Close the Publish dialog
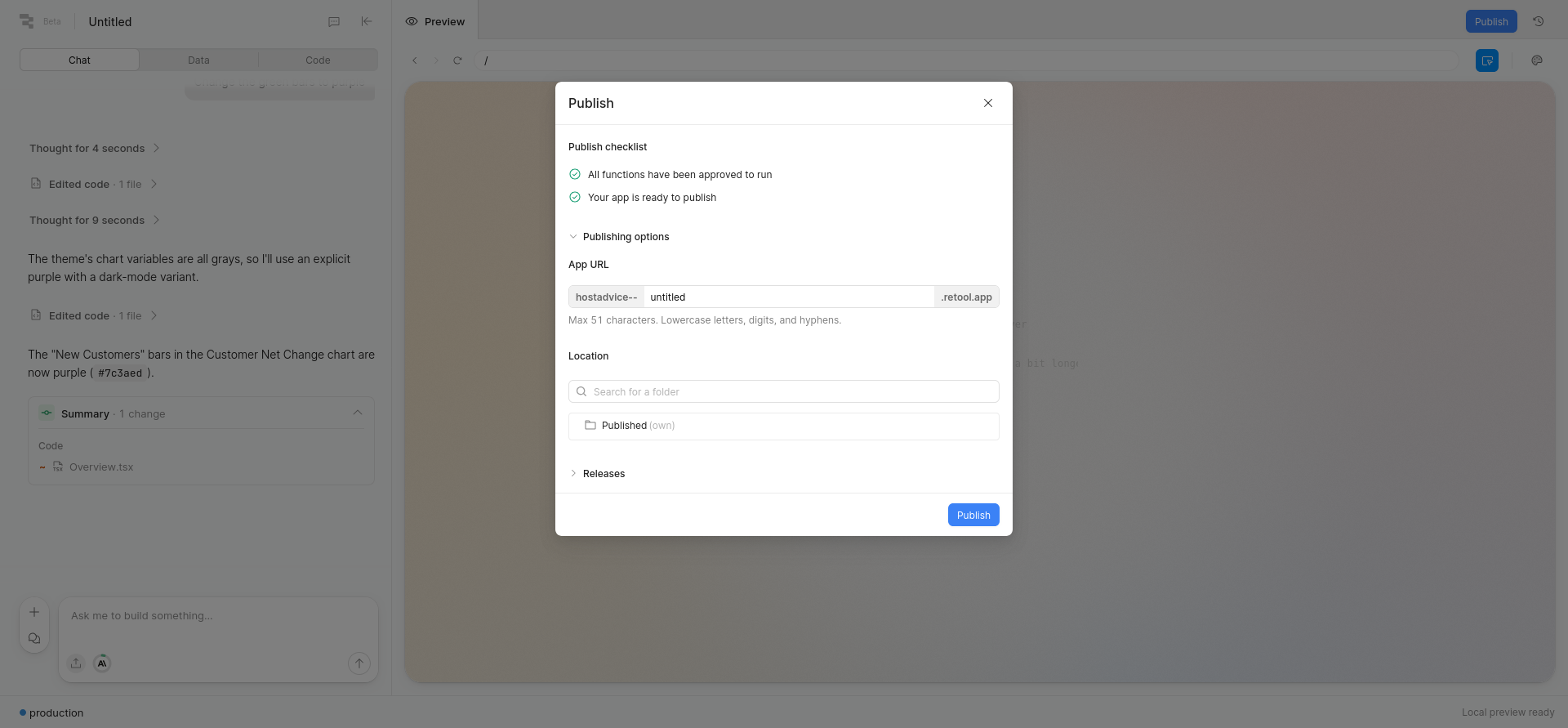The width and height of the screenshot is (1568, 728). point(988,103)
